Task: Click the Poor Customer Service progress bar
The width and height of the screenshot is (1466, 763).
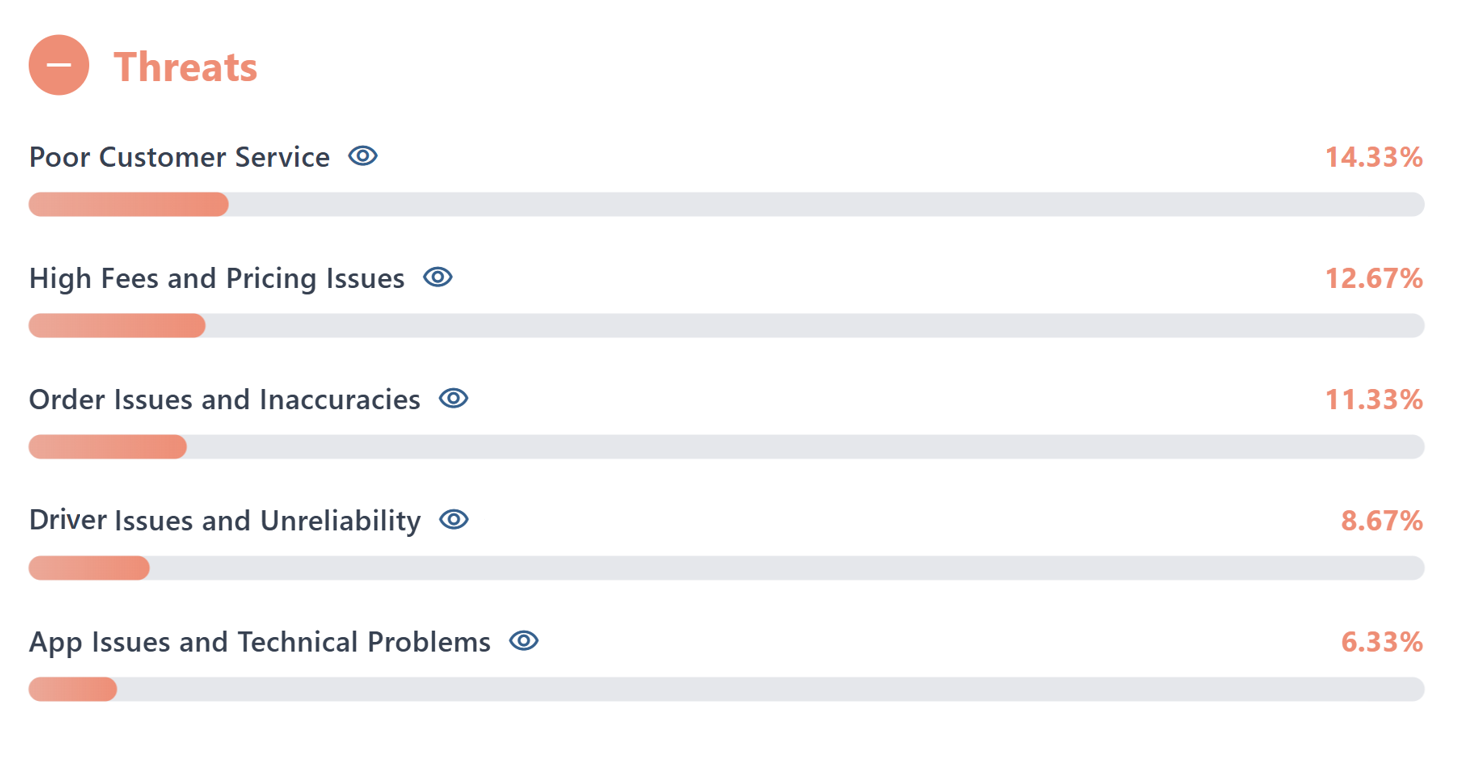Action: [726, 205]
